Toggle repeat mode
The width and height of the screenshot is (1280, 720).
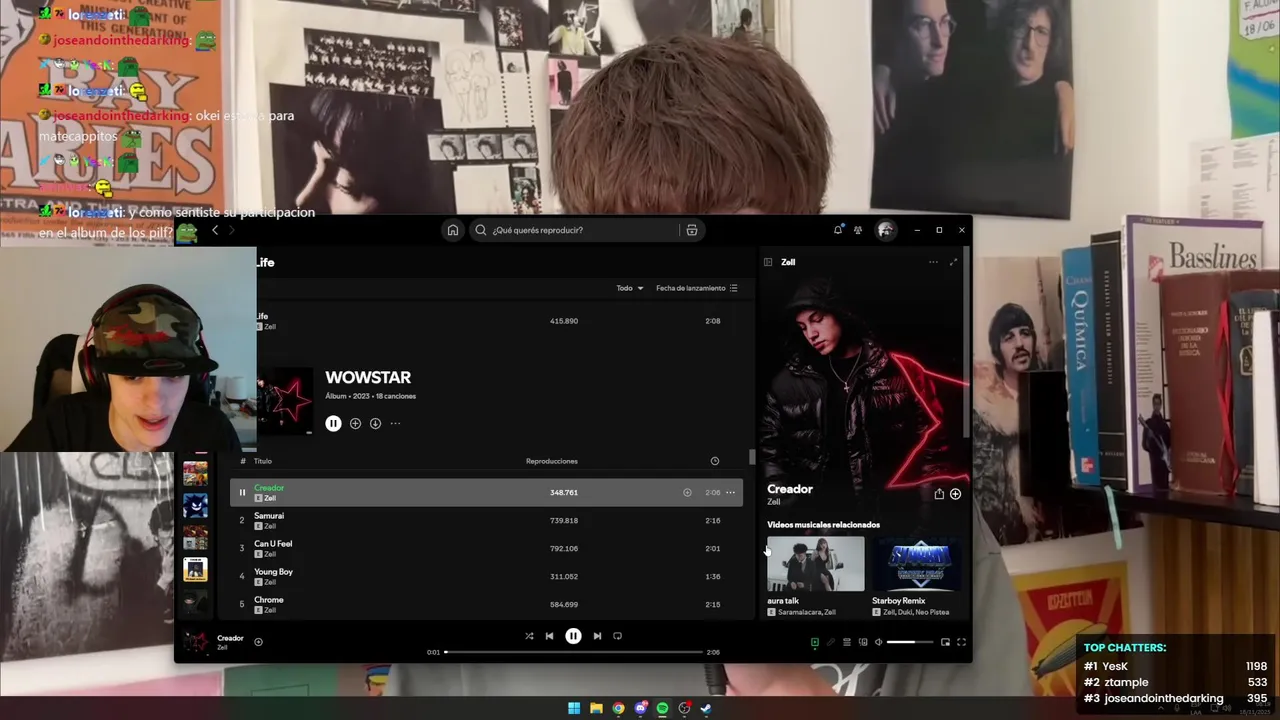pos(617,636)
